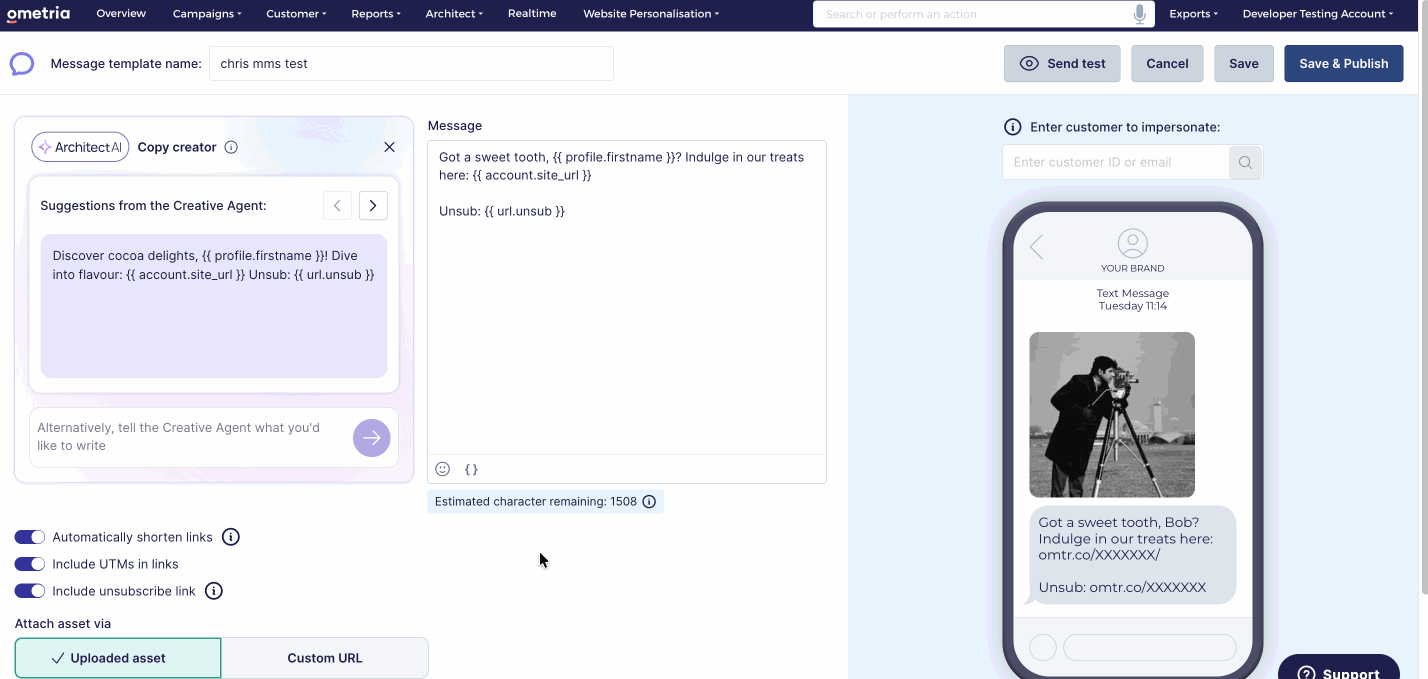1428x679 pixels.
Task: Click the suggested copy 'Discover cocoa delights' card
Action: 214,306
